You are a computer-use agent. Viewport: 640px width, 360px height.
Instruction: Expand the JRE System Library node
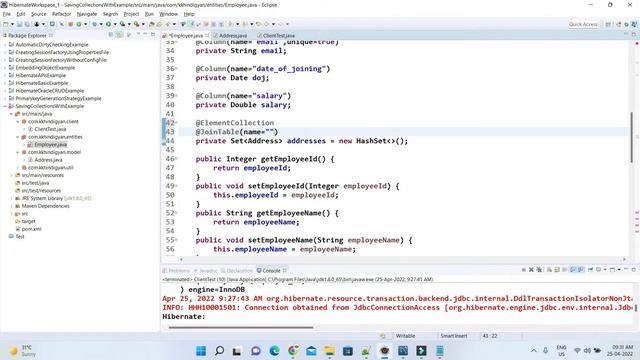11,198
